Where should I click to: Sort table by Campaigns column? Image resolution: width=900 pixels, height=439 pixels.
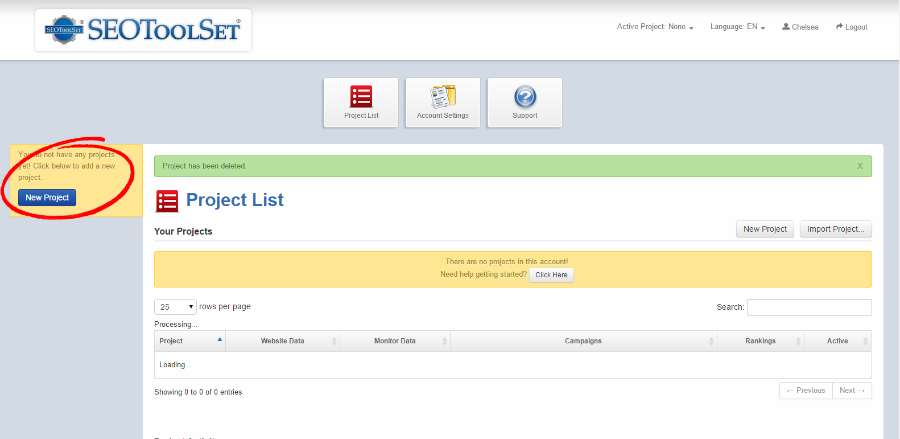[x=584, y=341]
